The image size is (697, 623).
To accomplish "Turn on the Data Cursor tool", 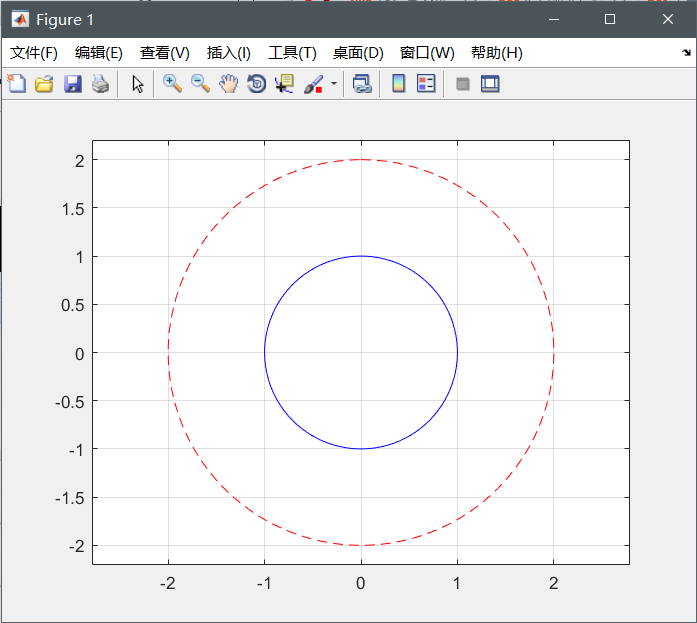I will point(284,84).
